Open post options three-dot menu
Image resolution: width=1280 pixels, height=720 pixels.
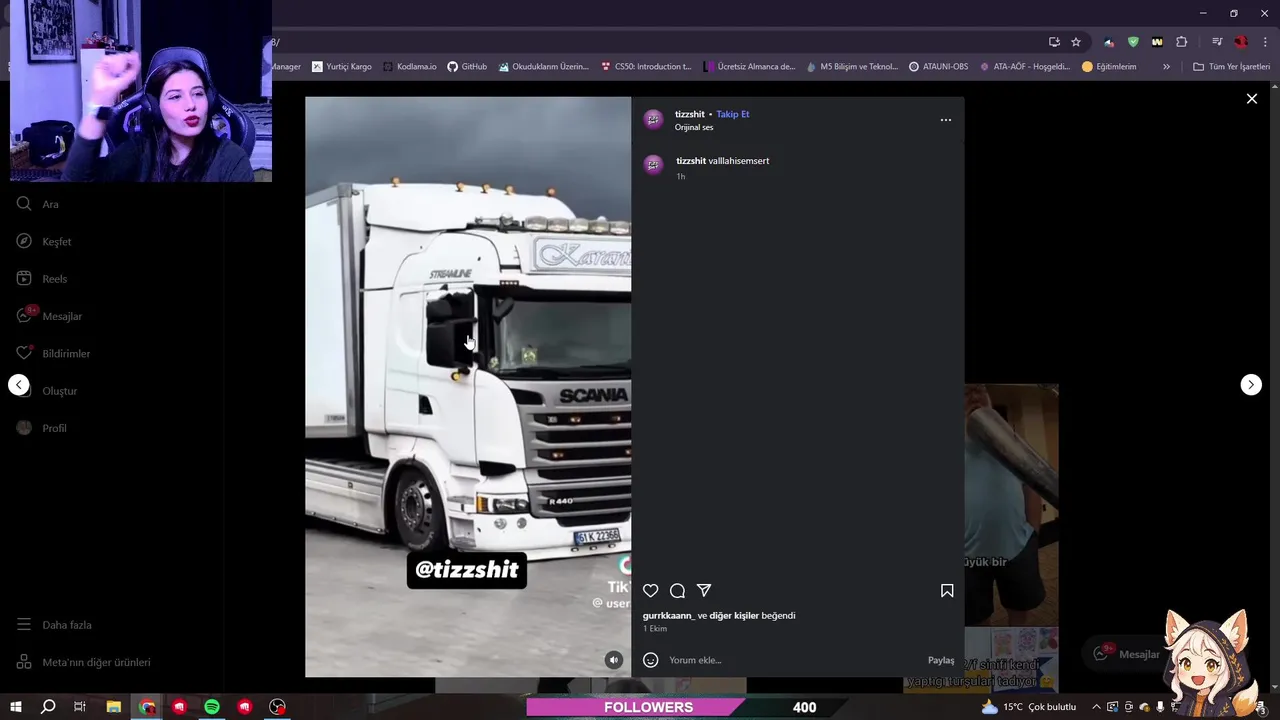(946, 120)
